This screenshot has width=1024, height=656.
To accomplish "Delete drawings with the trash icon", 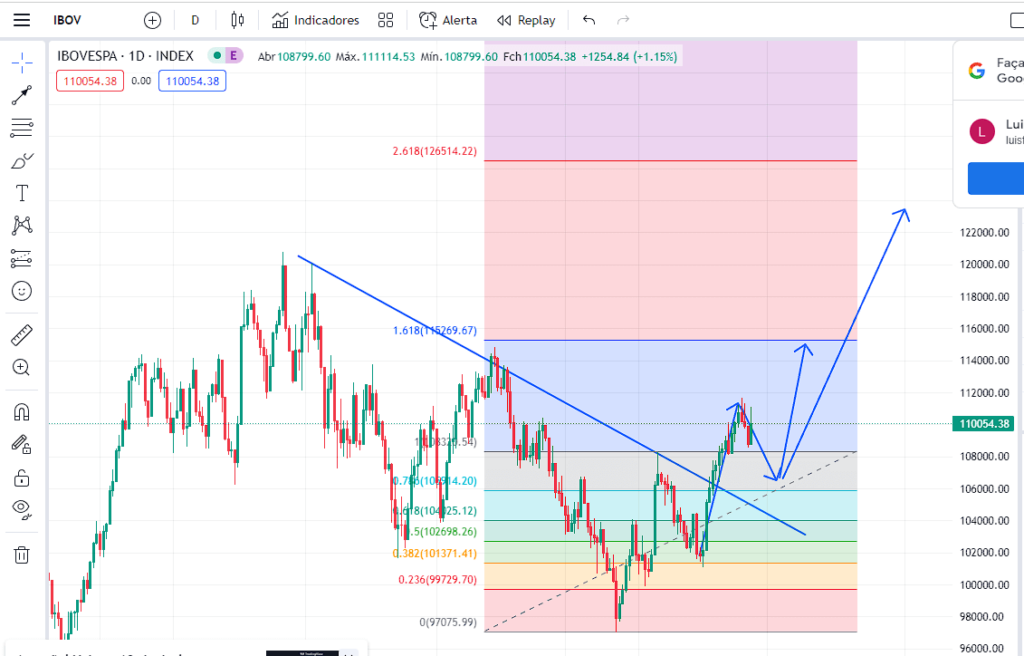I will pyautogui.click(x=21, y=554).
